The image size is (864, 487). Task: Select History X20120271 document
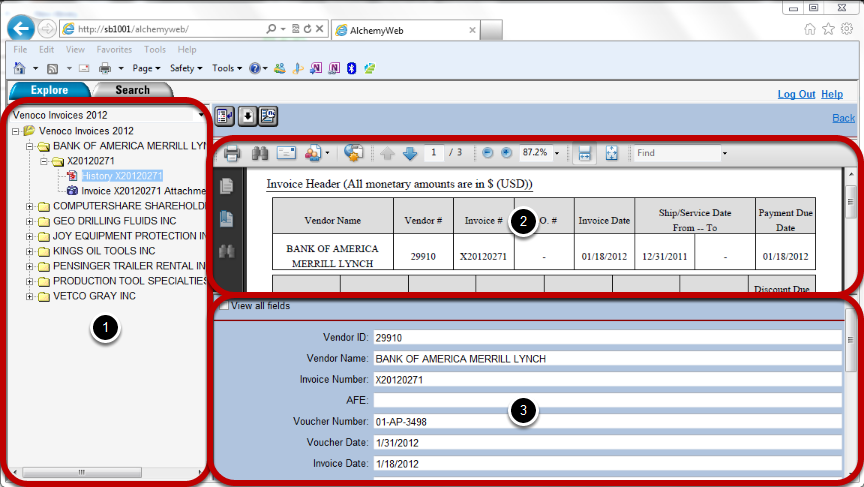click(122, 176)
